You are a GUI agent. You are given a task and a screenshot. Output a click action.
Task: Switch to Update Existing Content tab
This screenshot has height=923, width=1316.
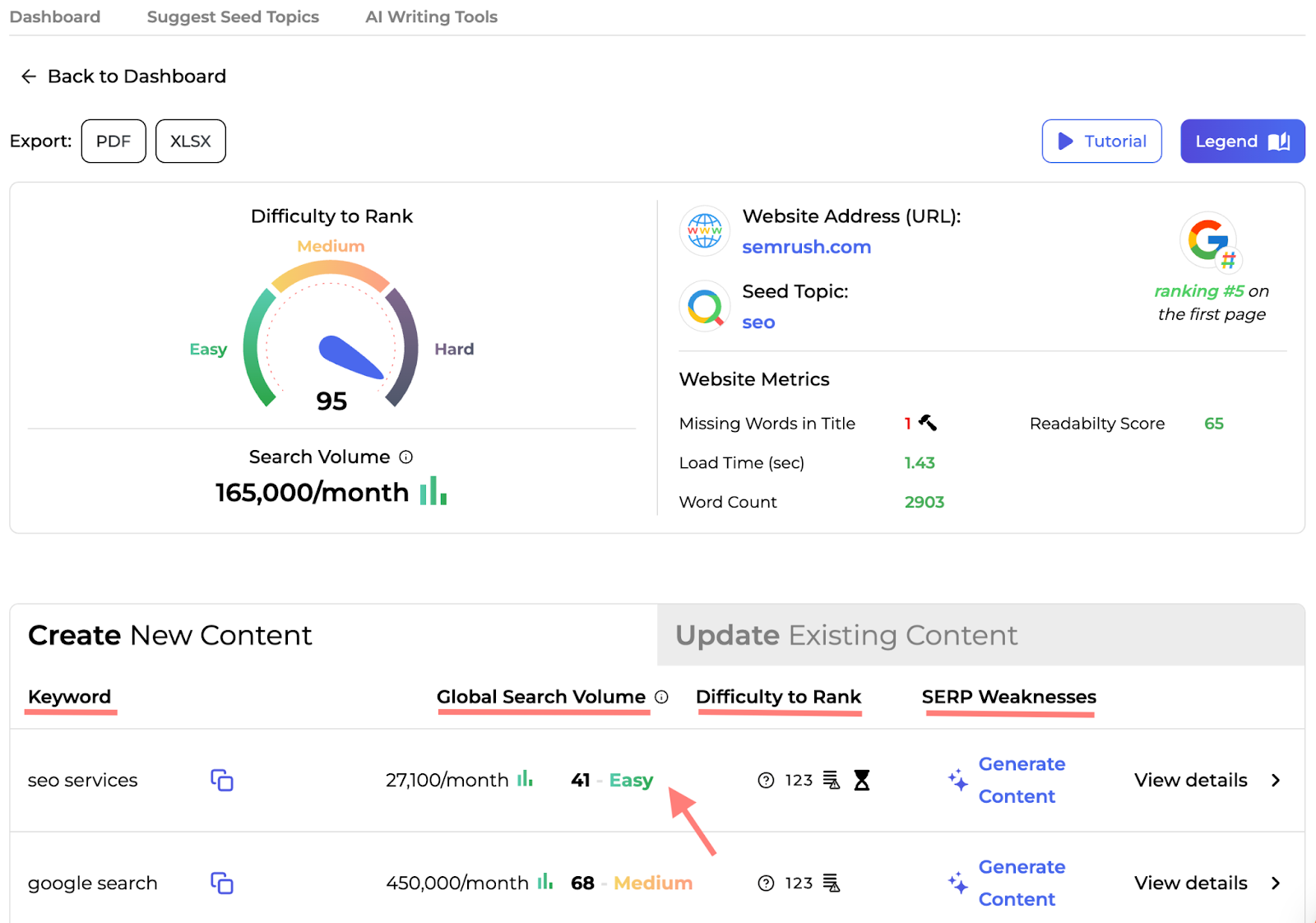pyautogui.click(x=981, y=635)
